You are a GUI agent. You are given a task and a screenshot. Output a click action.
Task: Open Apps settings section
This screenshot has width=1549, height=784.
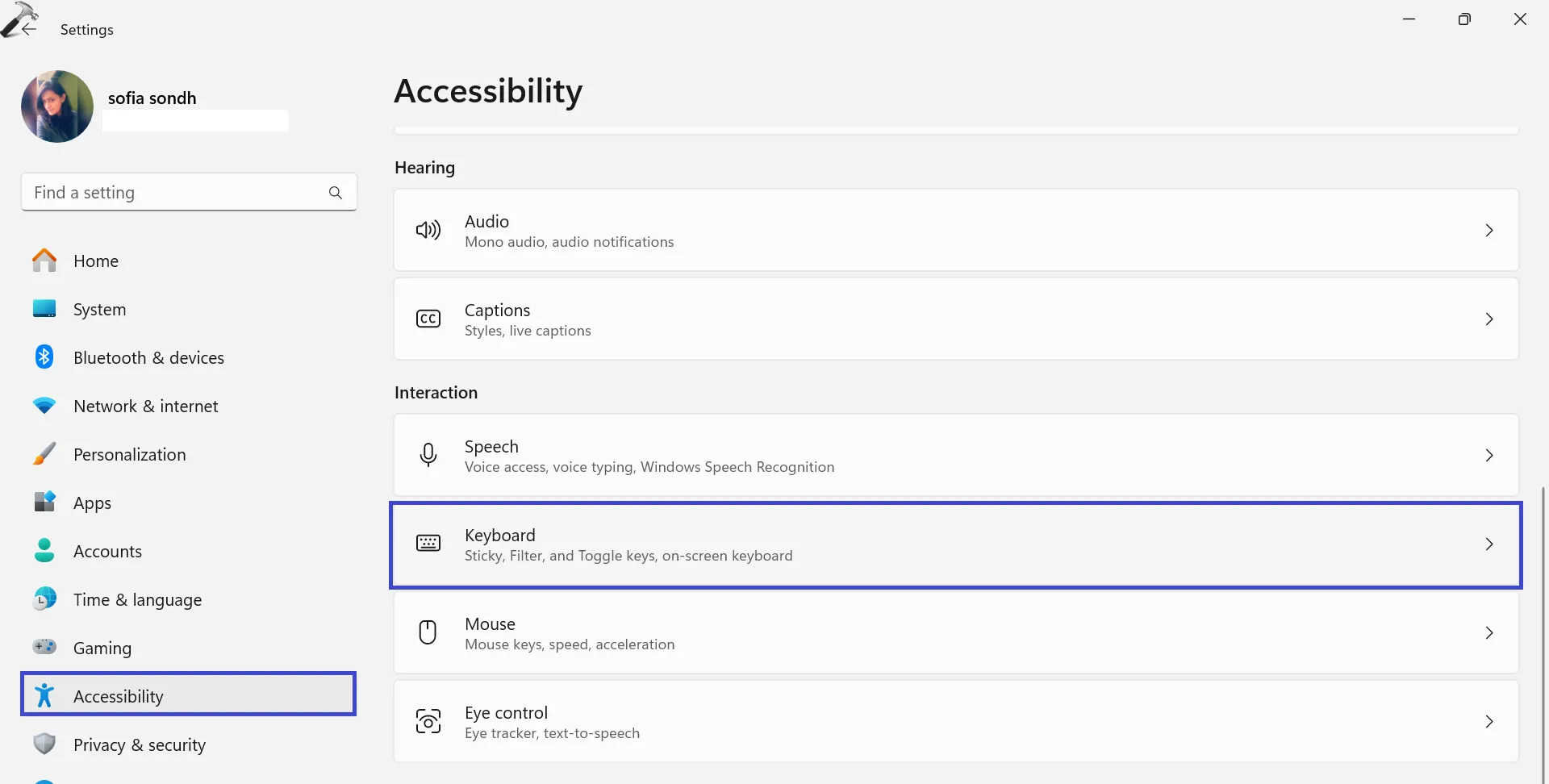(x=92, y=503)
